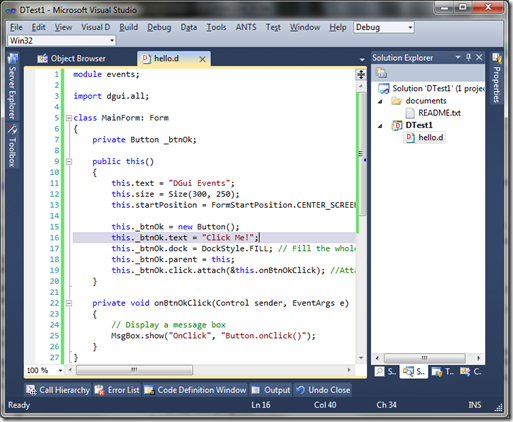
Task: Switch to the C.. bottom panel tab
Action: [470, 371]
